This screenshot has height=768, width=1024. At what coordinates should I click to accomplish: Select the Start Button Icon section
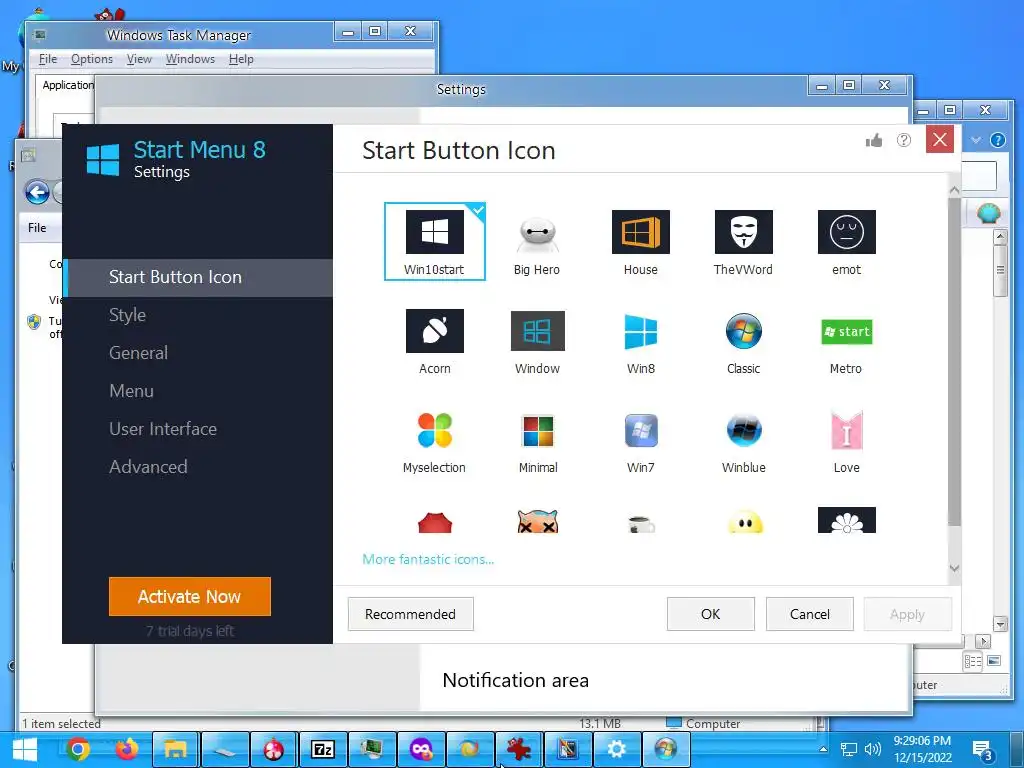click(x=198, y=278)
